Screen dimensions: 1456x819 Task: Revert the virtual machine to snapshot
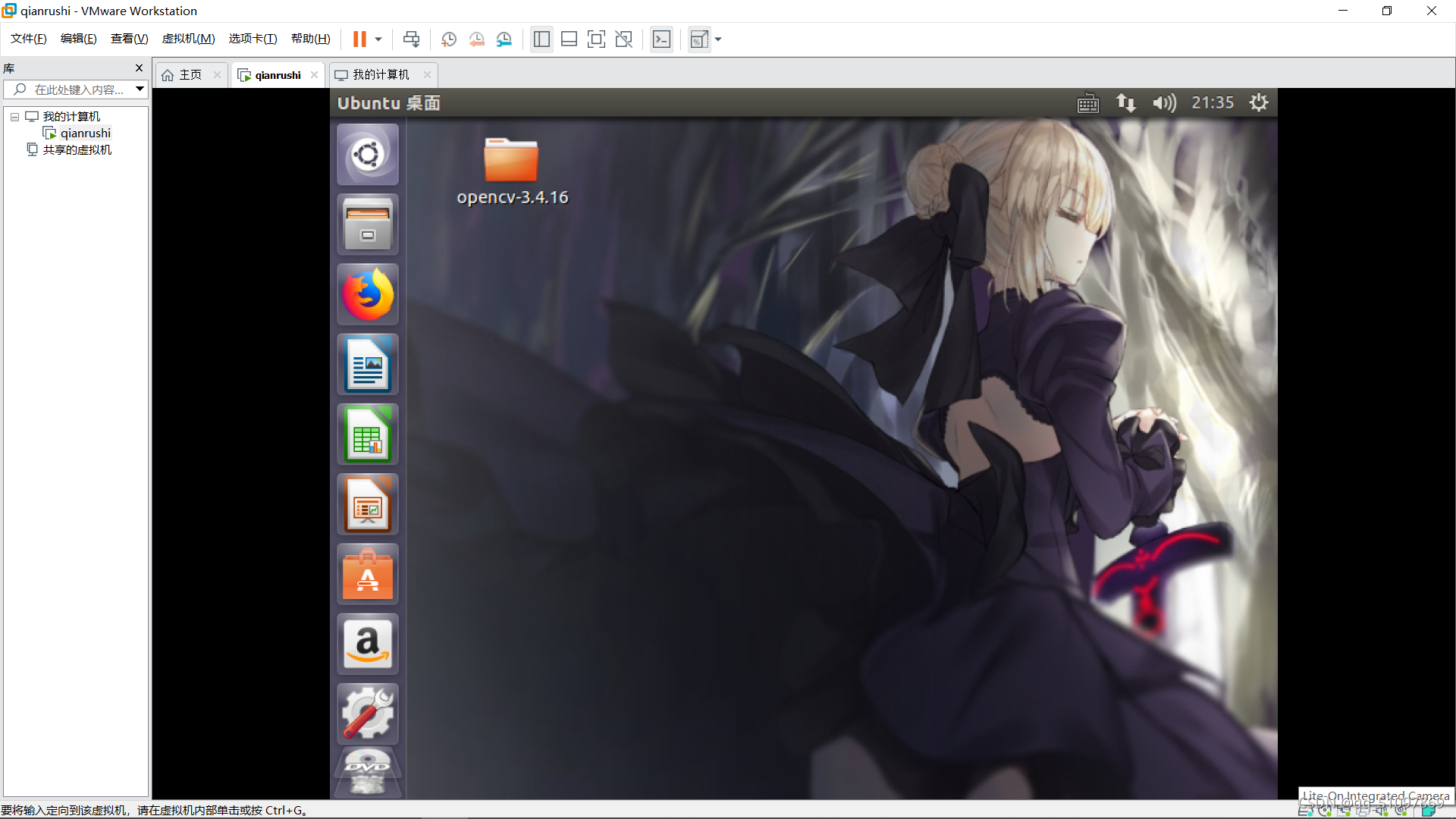(476, 39)
